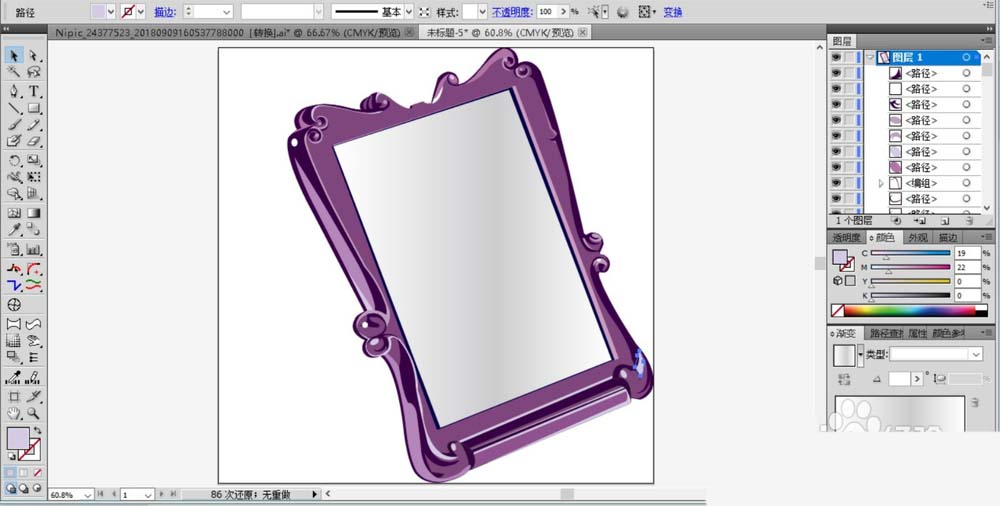Toggle visibility of first 路径 sublayer

pos(836,74)
